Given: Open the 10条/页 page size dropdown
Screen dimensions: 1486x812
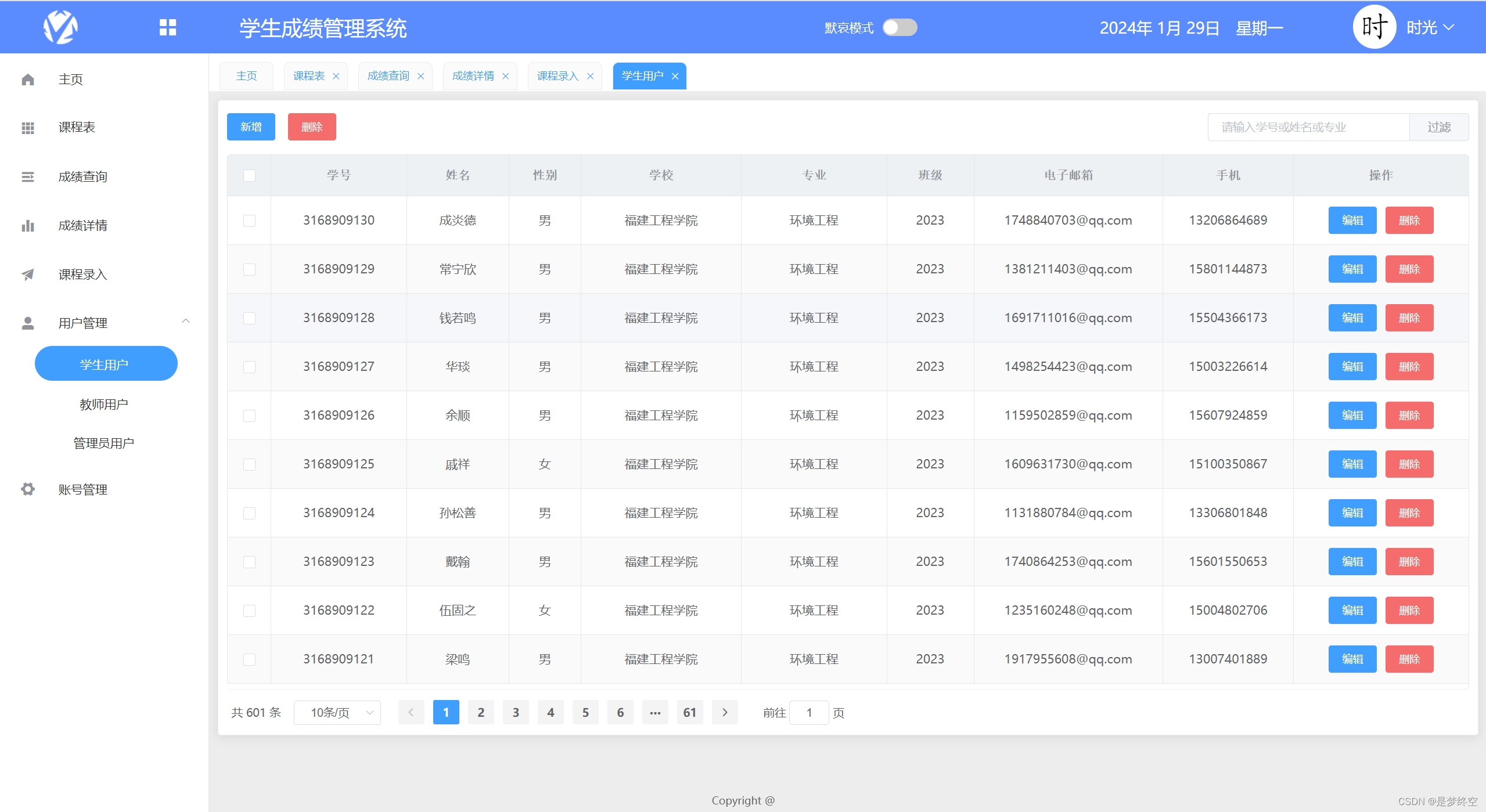Looking at the screenshot, I should [x=337, y=712].
